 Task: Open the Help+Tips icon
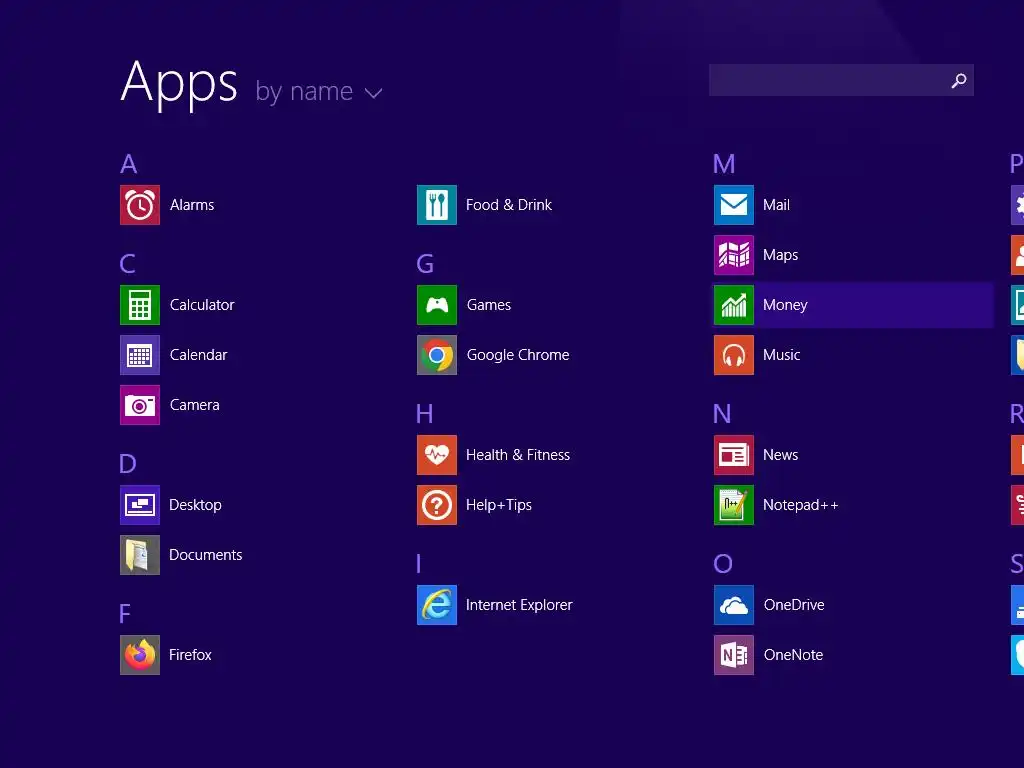pyautogui.click(x=437, y=505)
